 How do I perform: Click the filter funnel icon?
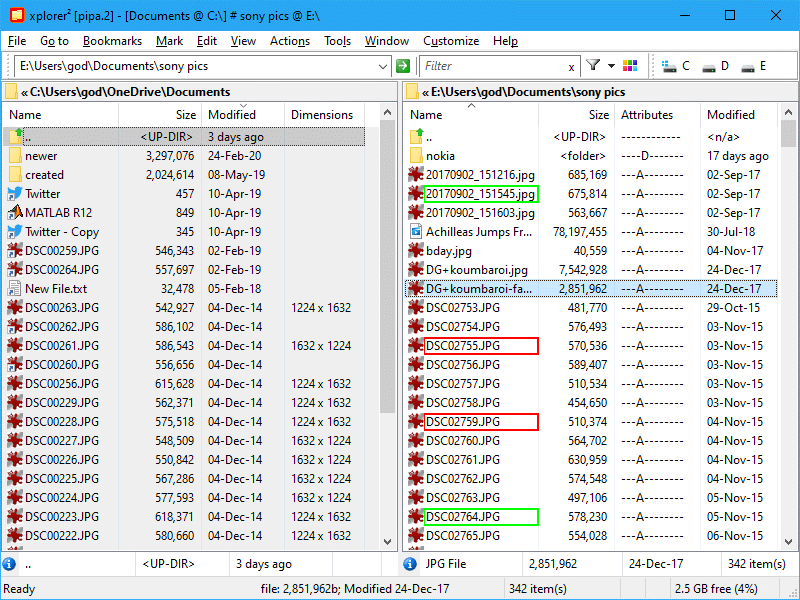(593, 66)
